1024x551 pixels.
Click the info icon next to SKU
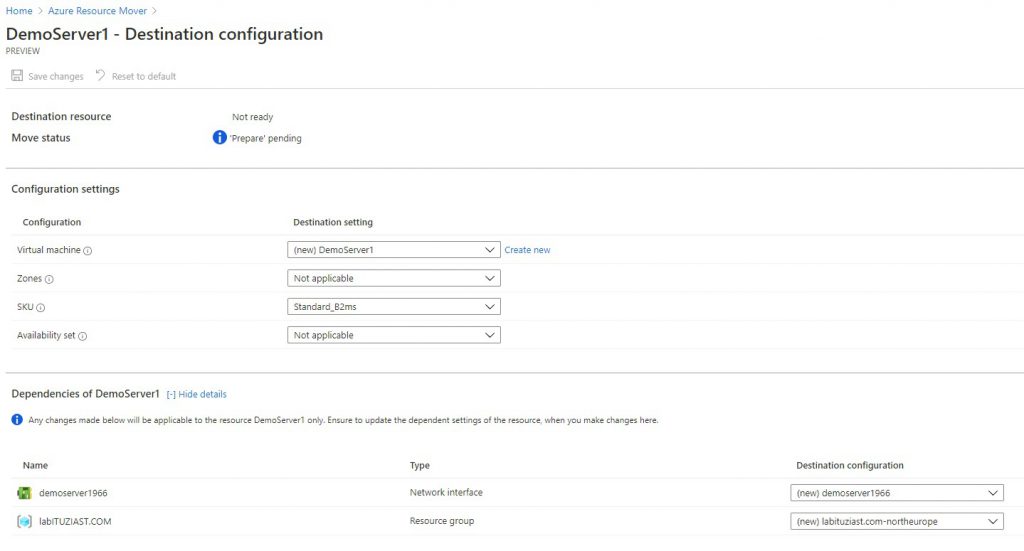click(x=40, y=307)
